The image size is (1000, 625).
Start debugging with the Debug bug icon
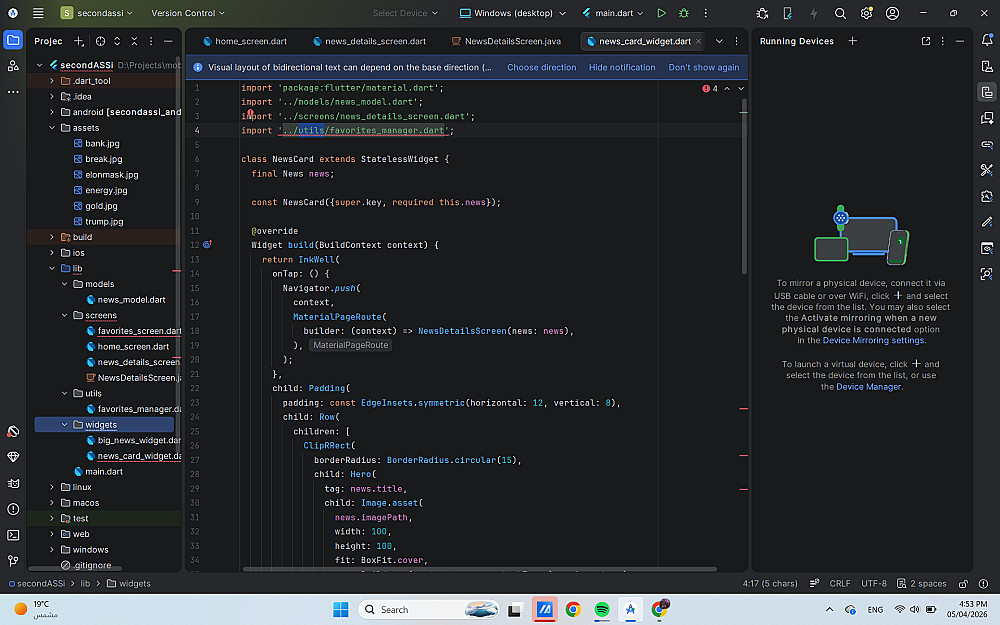point(684,14)
